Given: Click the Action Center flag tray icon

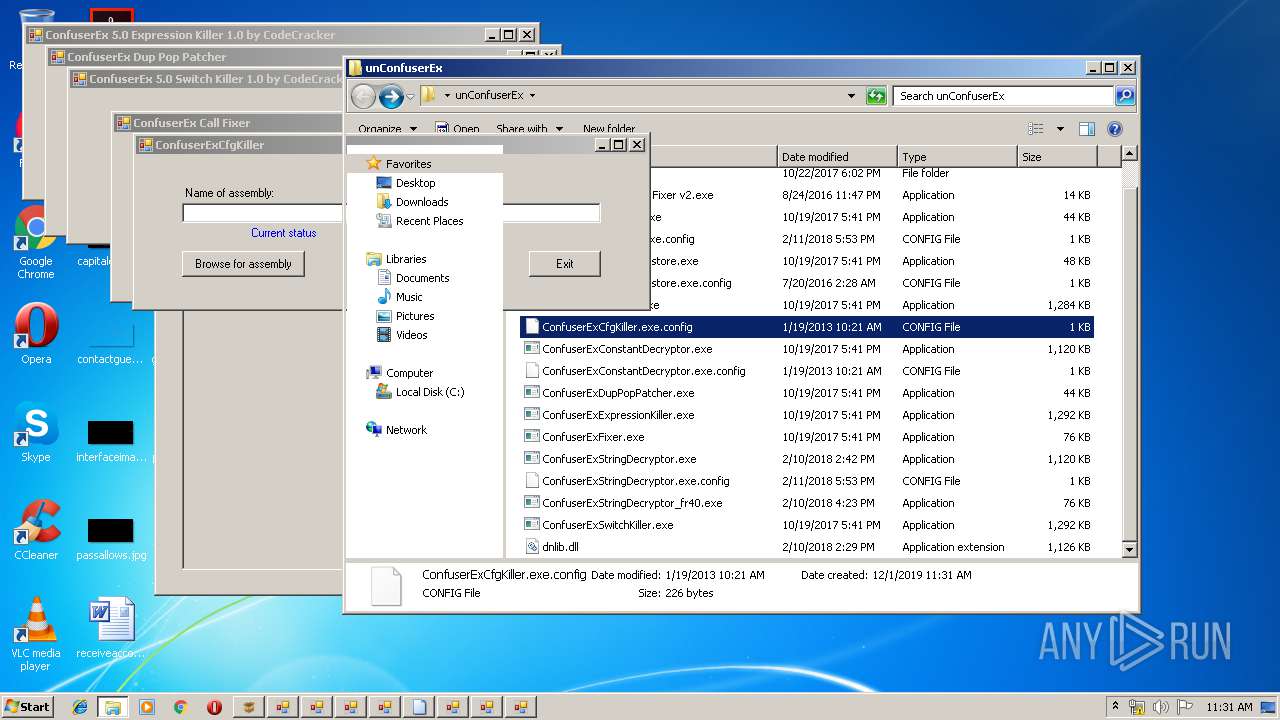Looking at the screenshot, I should coord(1185,707).
